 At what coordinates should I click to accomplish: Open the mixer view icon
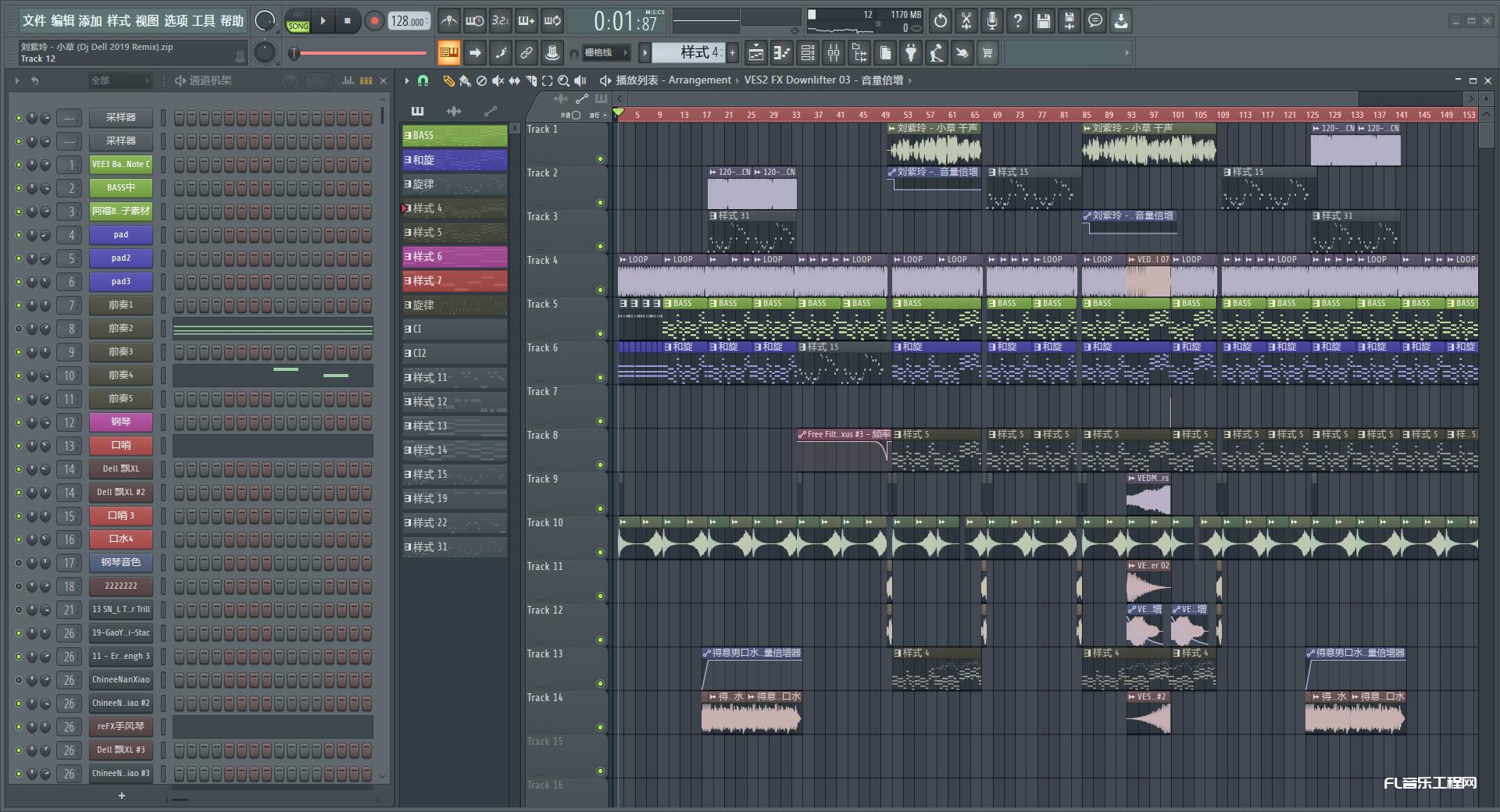834,53
